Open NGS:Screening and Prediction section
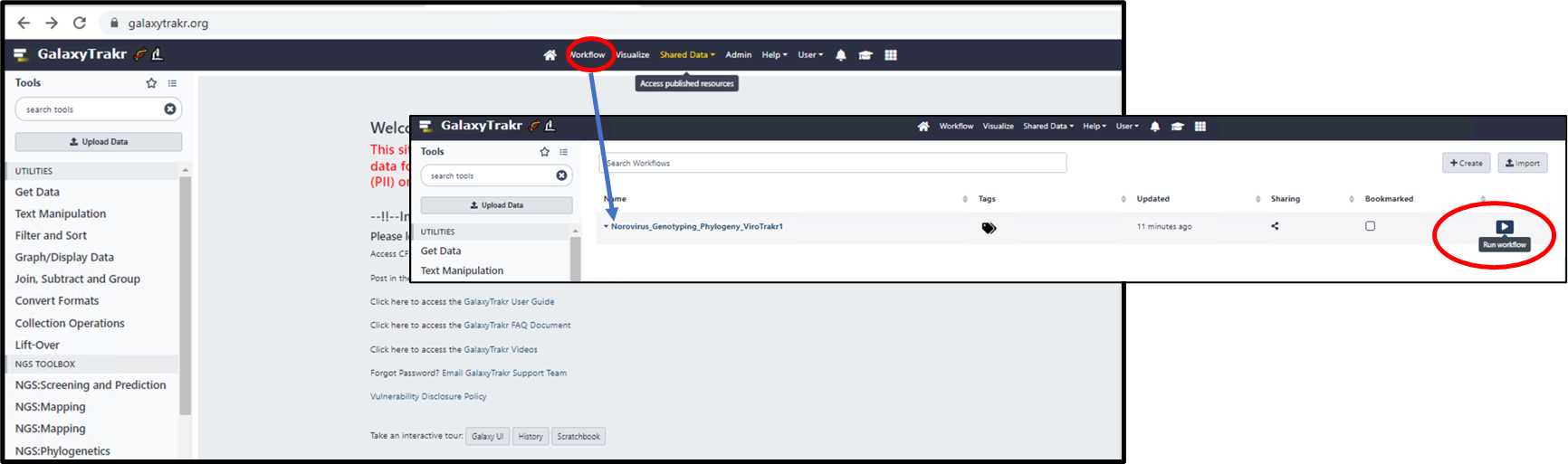This screenshot has height=464, width=1568. pyautogui.click(x=91, y=384)
